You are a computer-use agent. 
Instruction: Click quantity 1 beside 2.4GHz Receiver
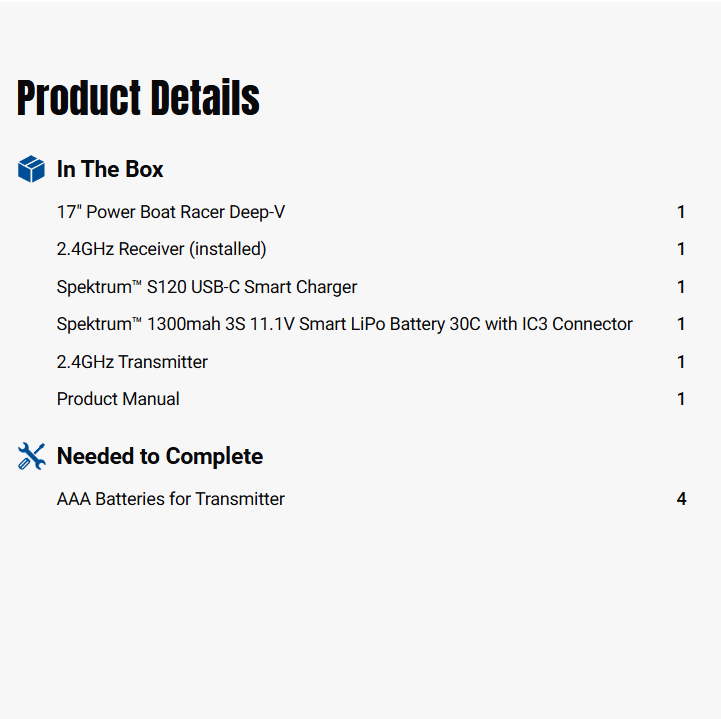[681, 249]
